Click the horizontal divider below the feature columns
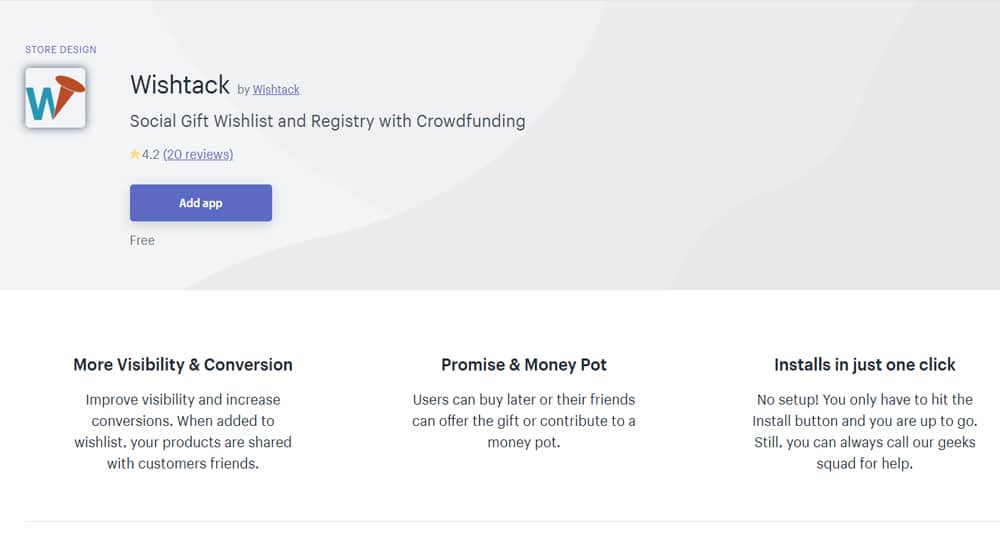Image resolution: width=1000 pixels, height=560 pixels. (x=512, y=521)
